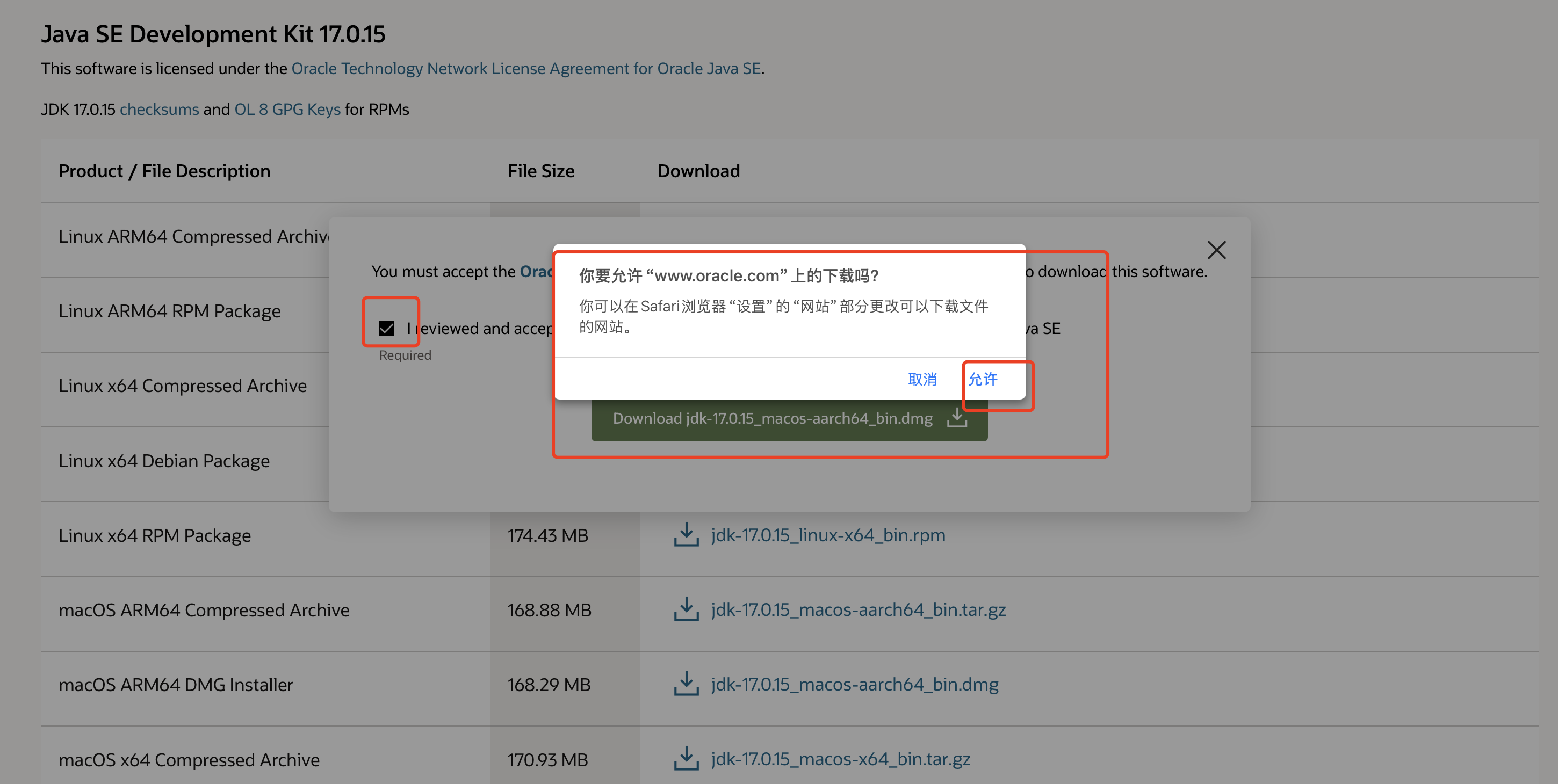The height and width of the screenshot is (784, 1558).
Task: Click the 取消 (Cancel) button in the dialog
Action: pos(922,379)
